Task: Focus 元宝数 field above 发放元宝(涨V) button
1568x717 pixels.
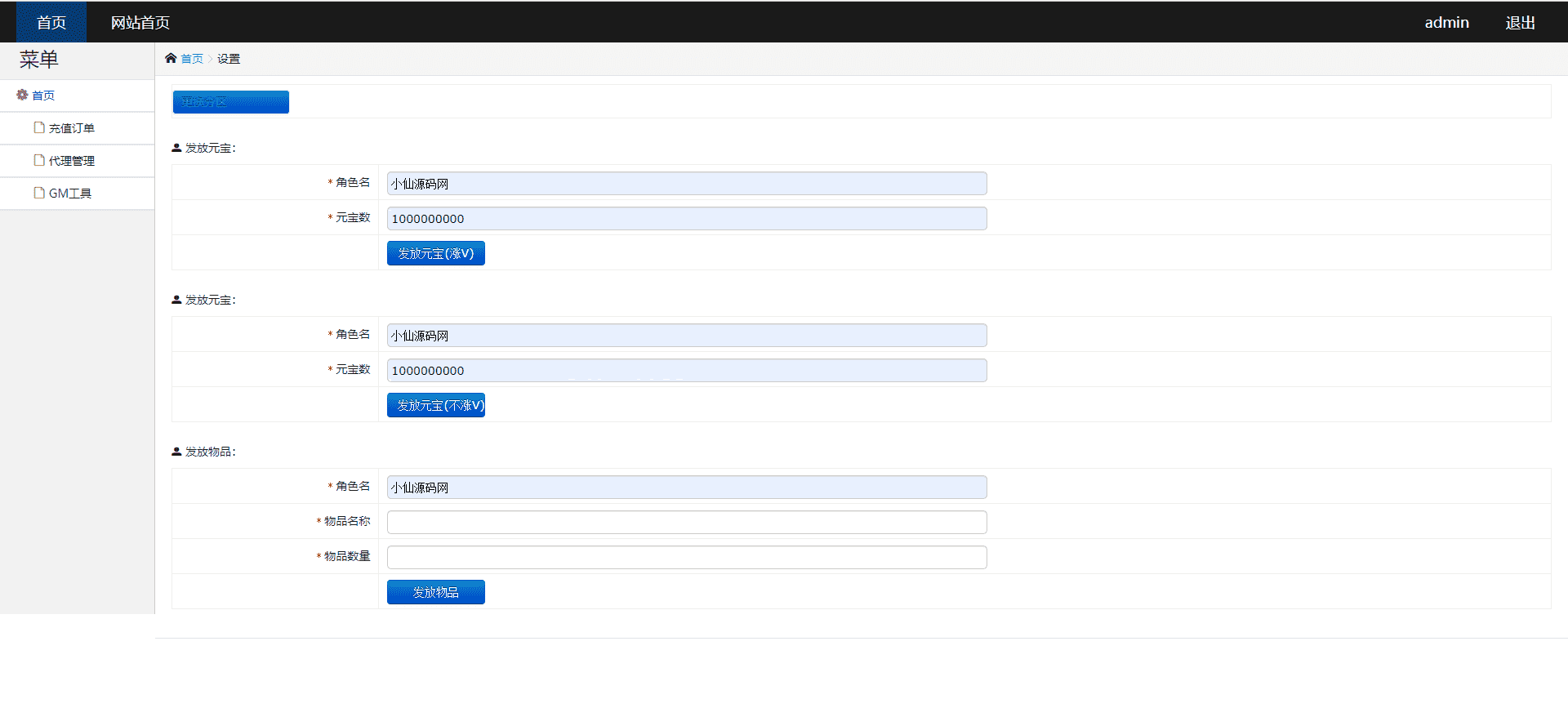Action: (687, 218)
